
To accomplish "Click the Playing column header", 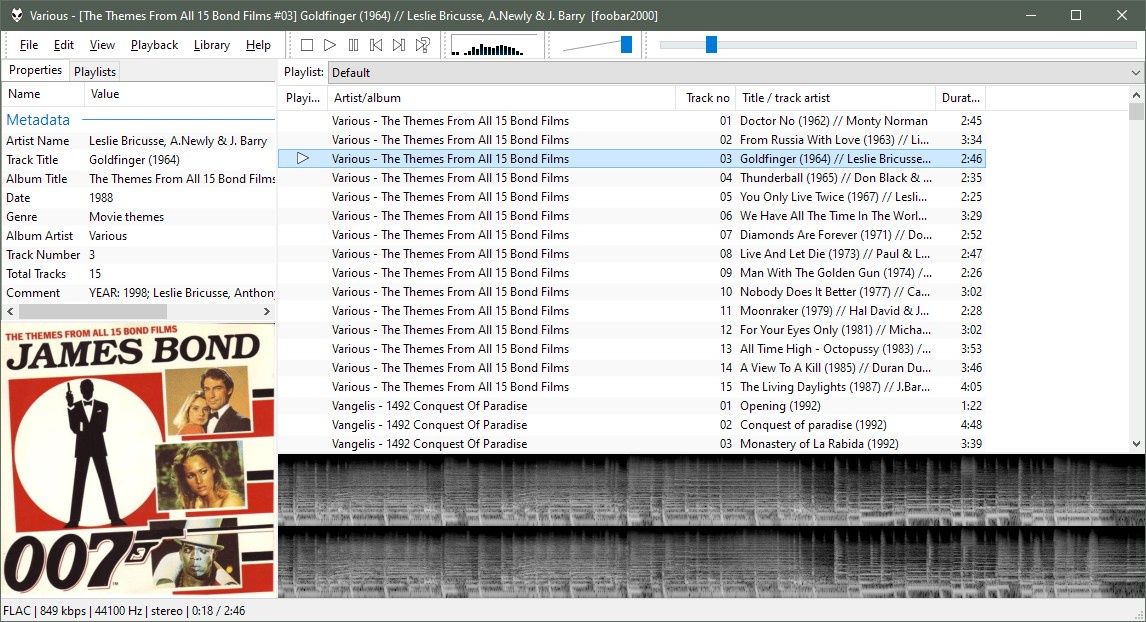I will (303, 98).
